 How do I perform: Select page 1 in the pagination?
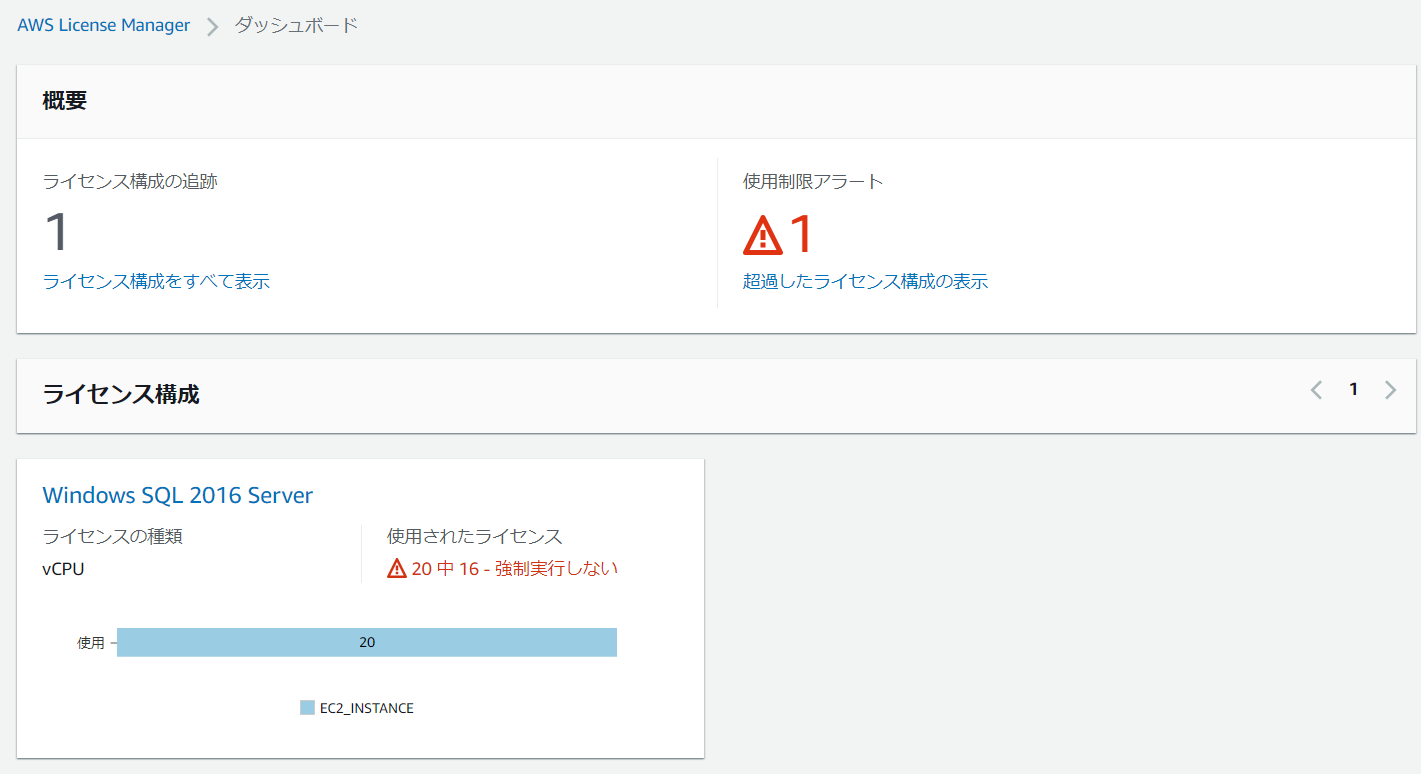click(x=1353, y=390)
